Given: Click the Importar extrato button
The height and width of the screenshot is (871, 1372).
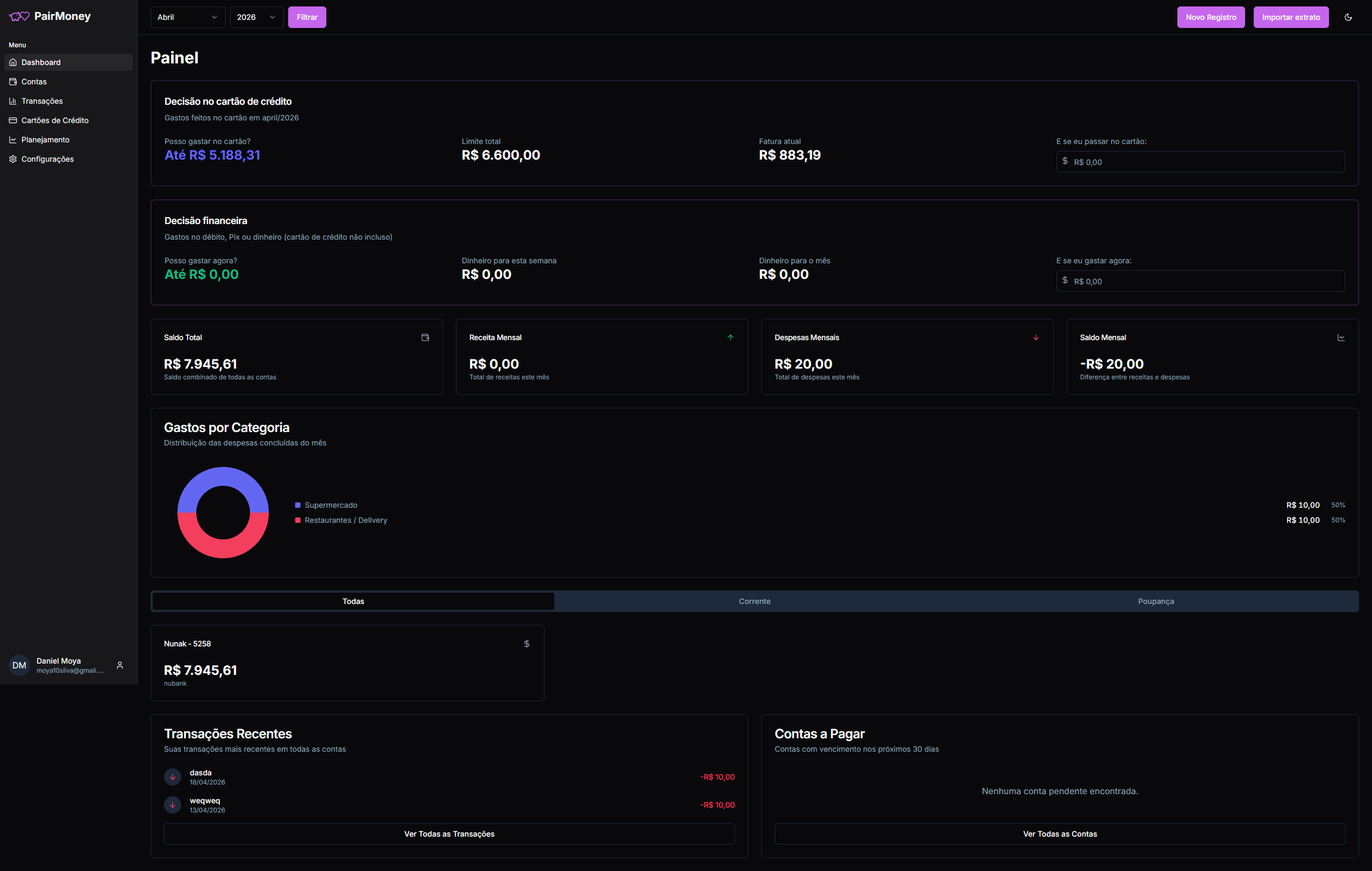Looking at the screenshot, I should [1291, 17].
